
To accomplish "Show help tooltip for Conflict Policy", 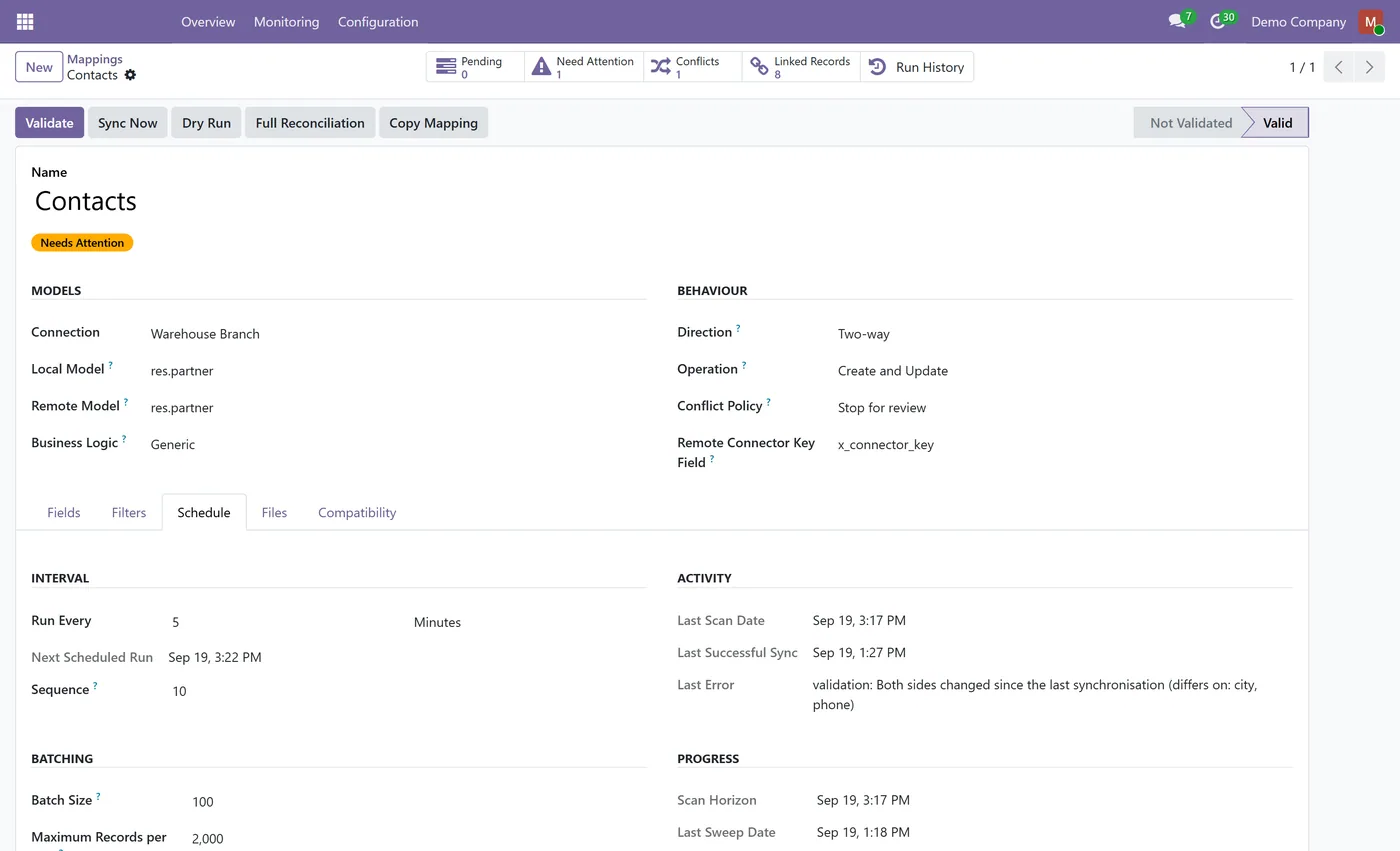I will click(x=768, y=403).
